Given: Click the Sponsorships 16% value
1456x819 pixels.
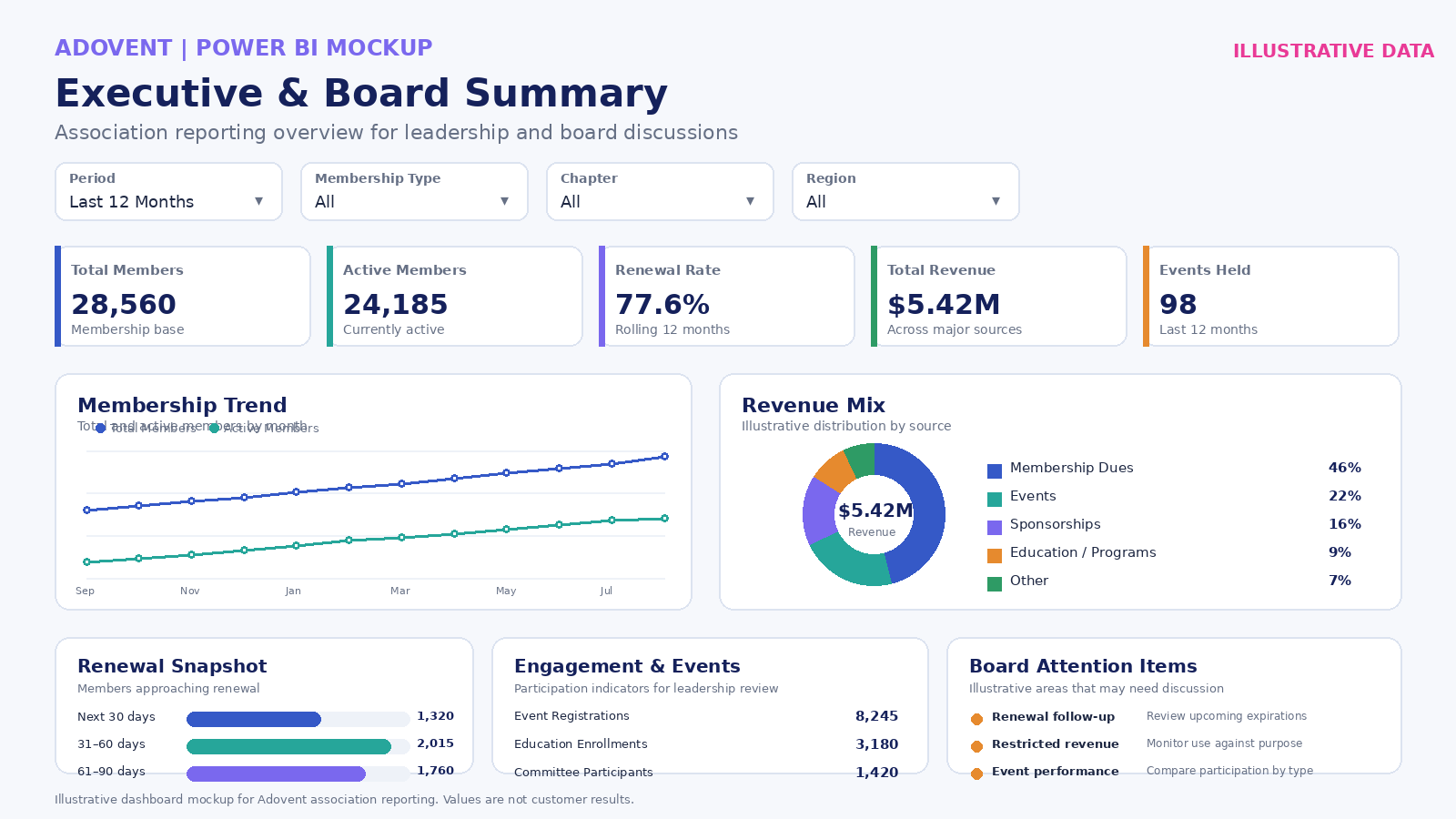Looking at the screenshot, I should [x=1345, y=524].
